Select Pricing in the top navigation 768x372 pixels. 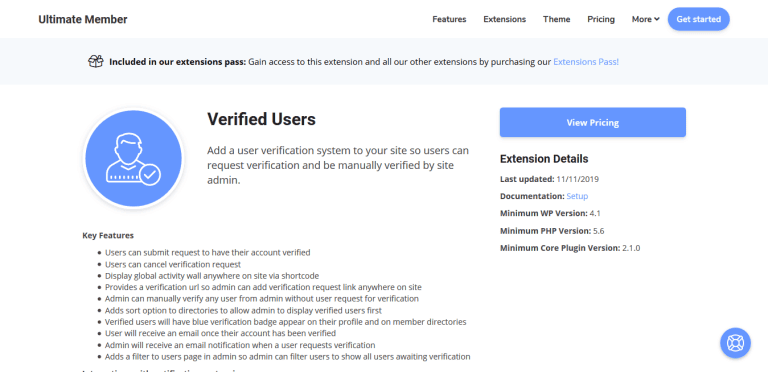(x=601, y=19)
